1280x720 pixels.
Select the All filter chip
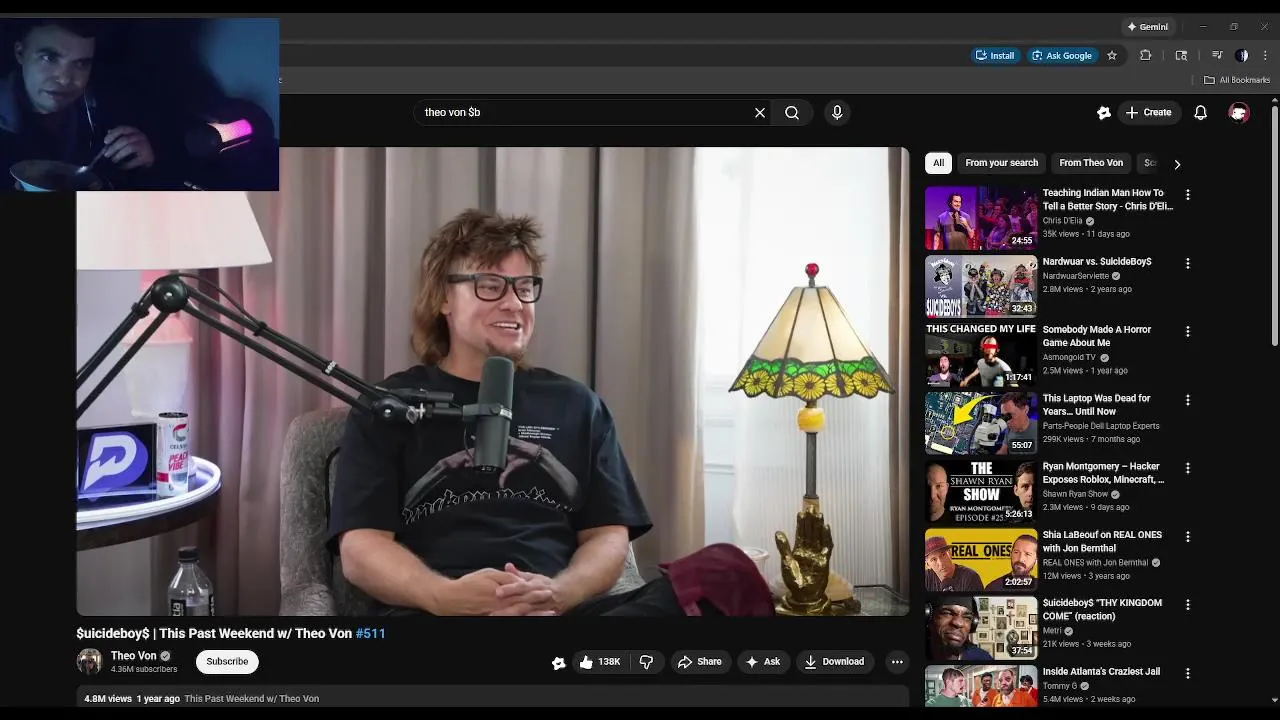click(x=938, y=163)
